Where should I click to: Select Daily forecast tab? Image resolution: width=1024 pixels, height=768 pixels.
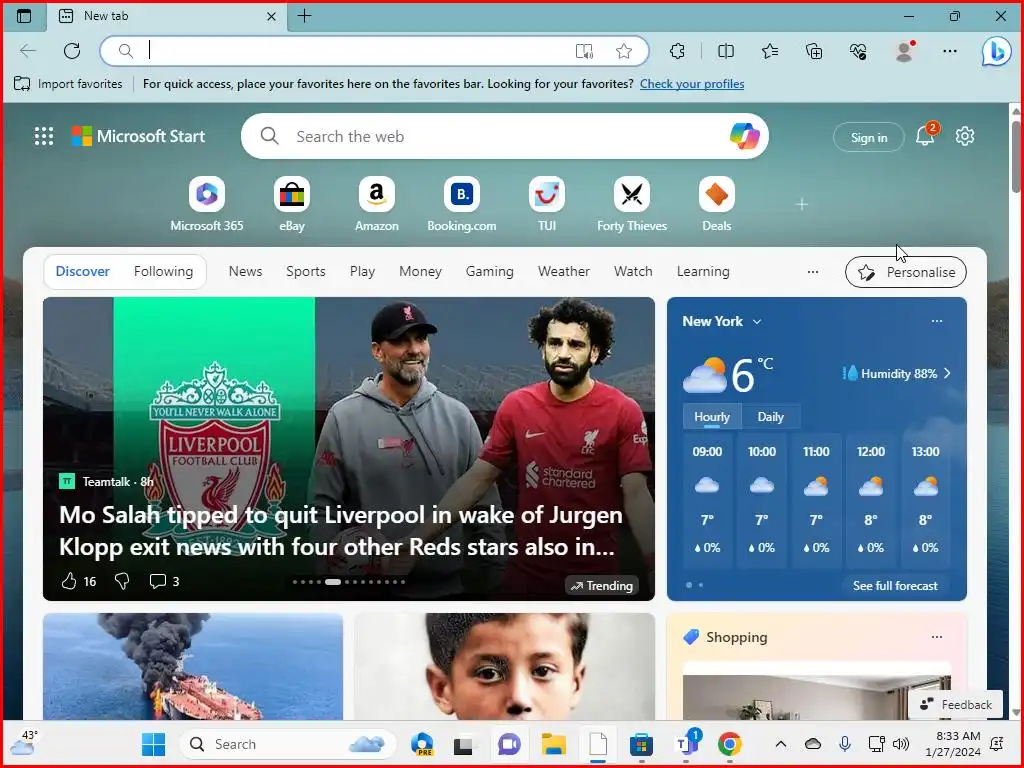tap(771, 417)
